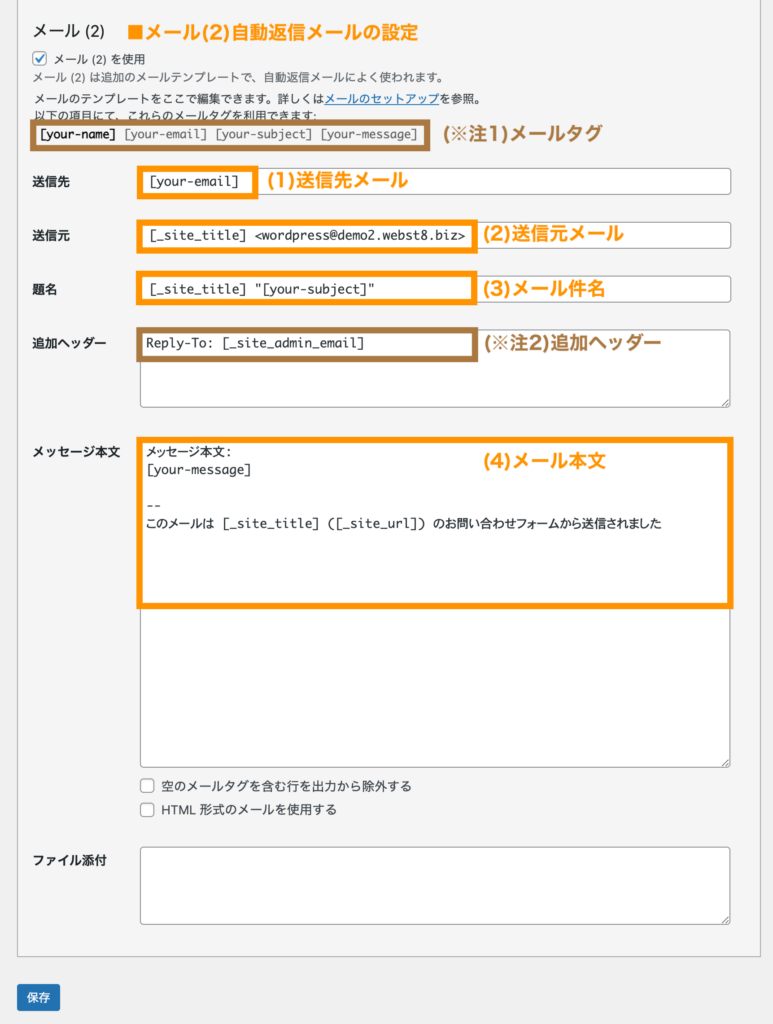The width and height of the screenshot is (773, 1024).
Task: Enable HTML 形式のメールを使用する checkbox
Action: coord(147,810)
